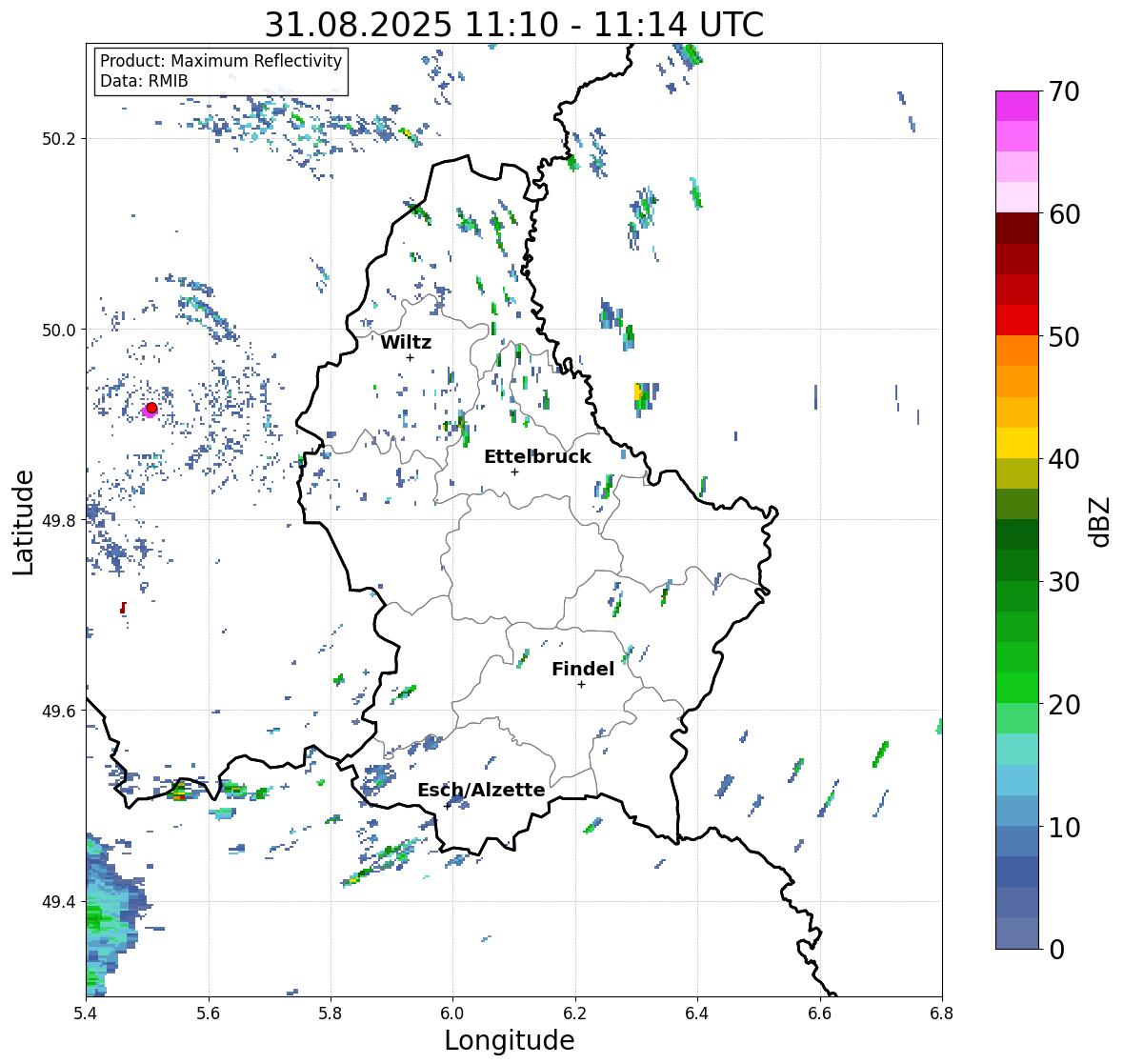Click the 60 value on colorbar
This screenshot has width=1123, height=1064.
(x=1064, y=214)
